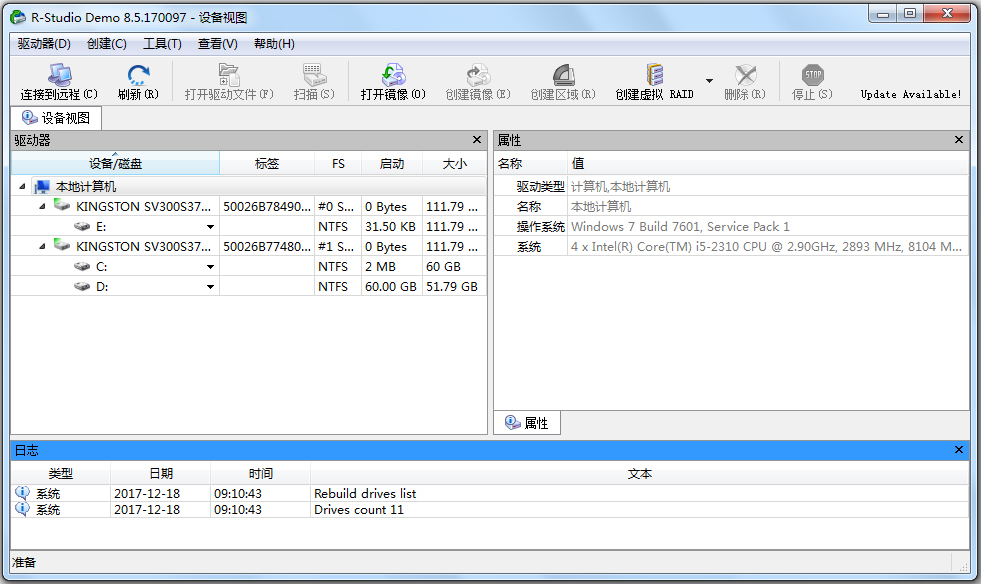Click the Refresh (刷新) toolbar icon
Image resolution: width=981 pixels, height=584 pixels.
tap(138, 75)
